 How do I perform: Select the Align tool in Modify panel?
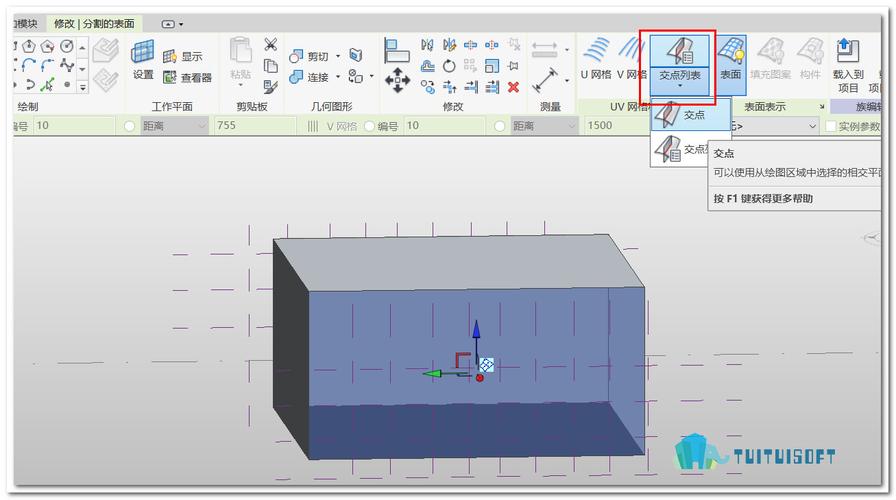click(397, 50)
